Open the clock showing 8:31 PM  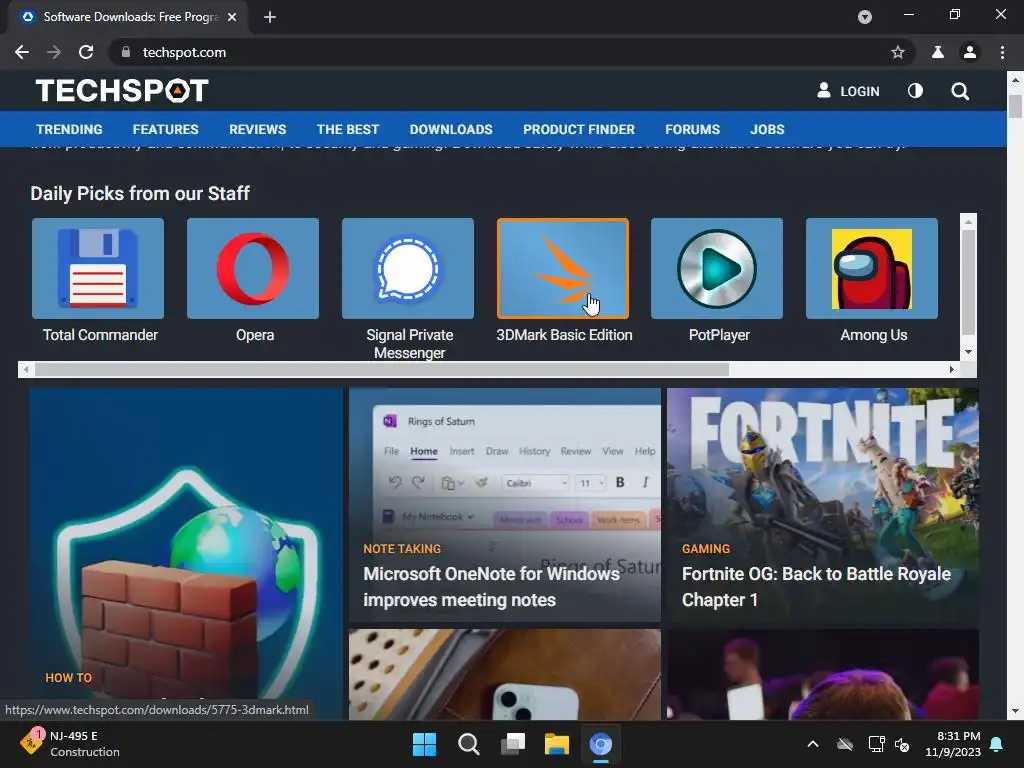(x=952, y=744)
